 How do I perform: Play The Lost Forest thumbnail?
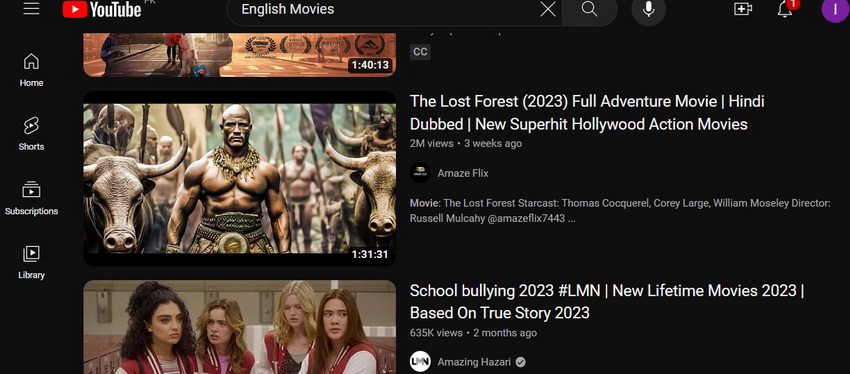pyautogui.click(x=240, y=178)
